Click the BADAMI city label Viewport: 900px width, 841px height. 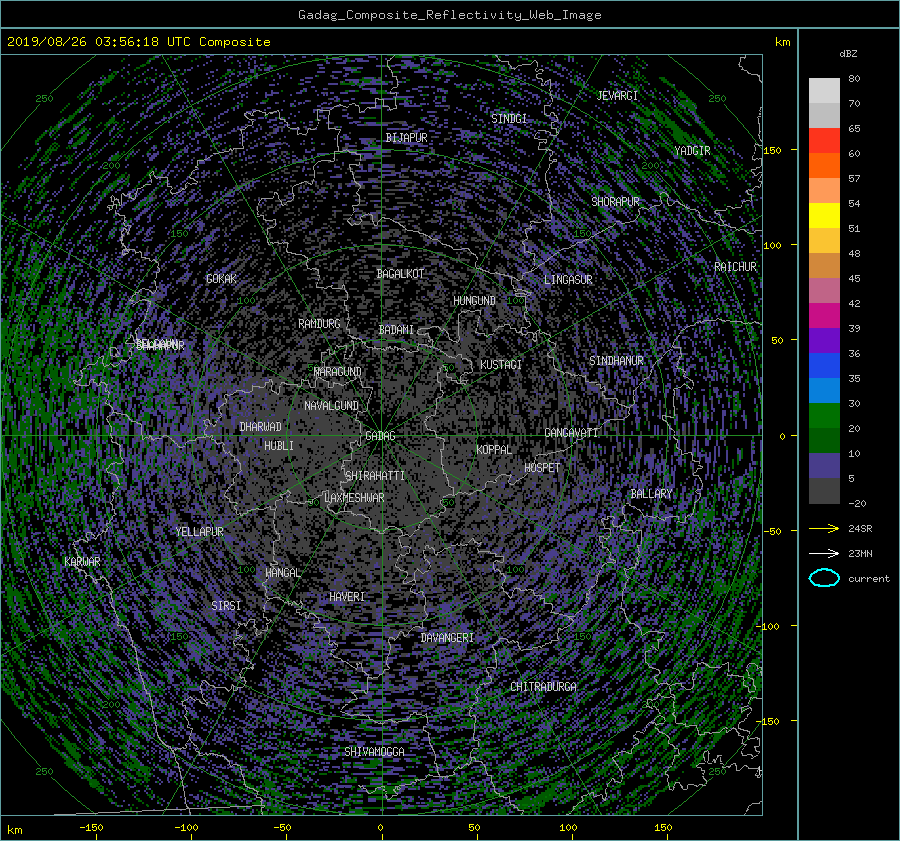(x=396, y=330)
